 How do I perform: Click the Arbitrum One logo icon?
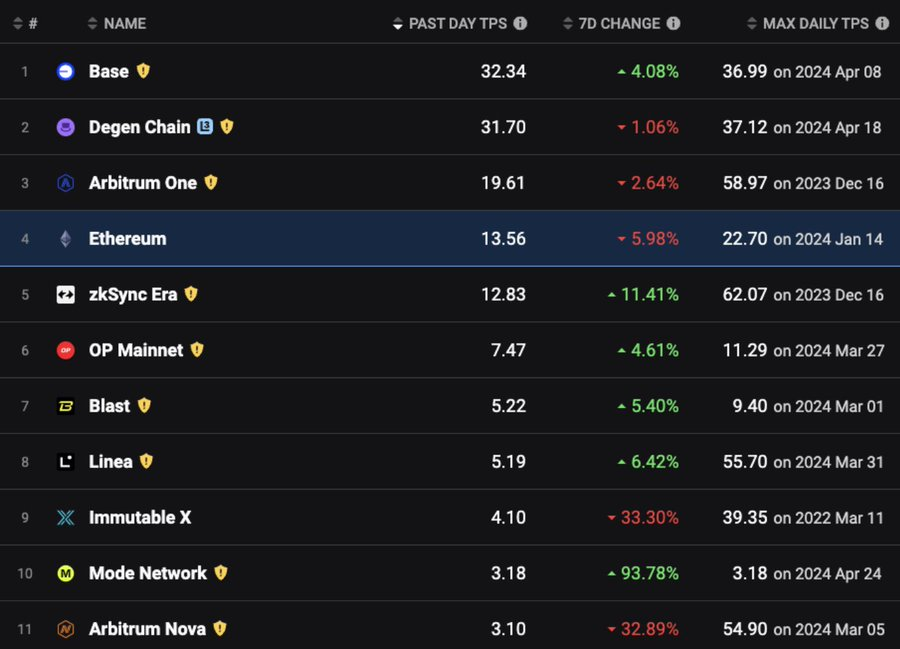(65, 183)
